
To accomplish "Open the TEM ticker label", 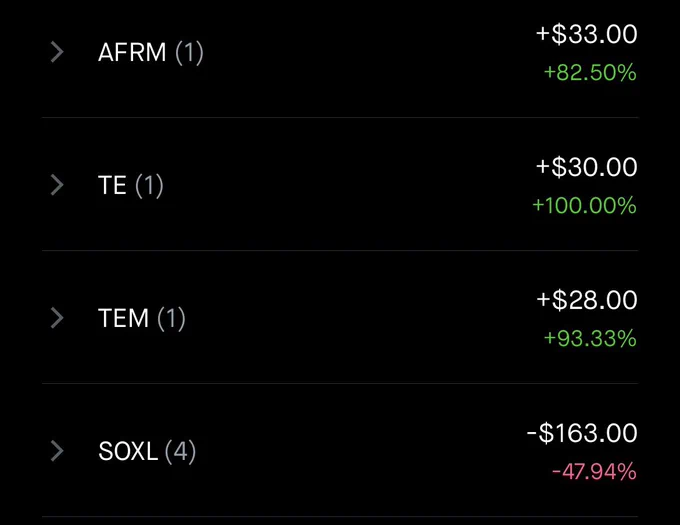I will (x=124, y=318).
